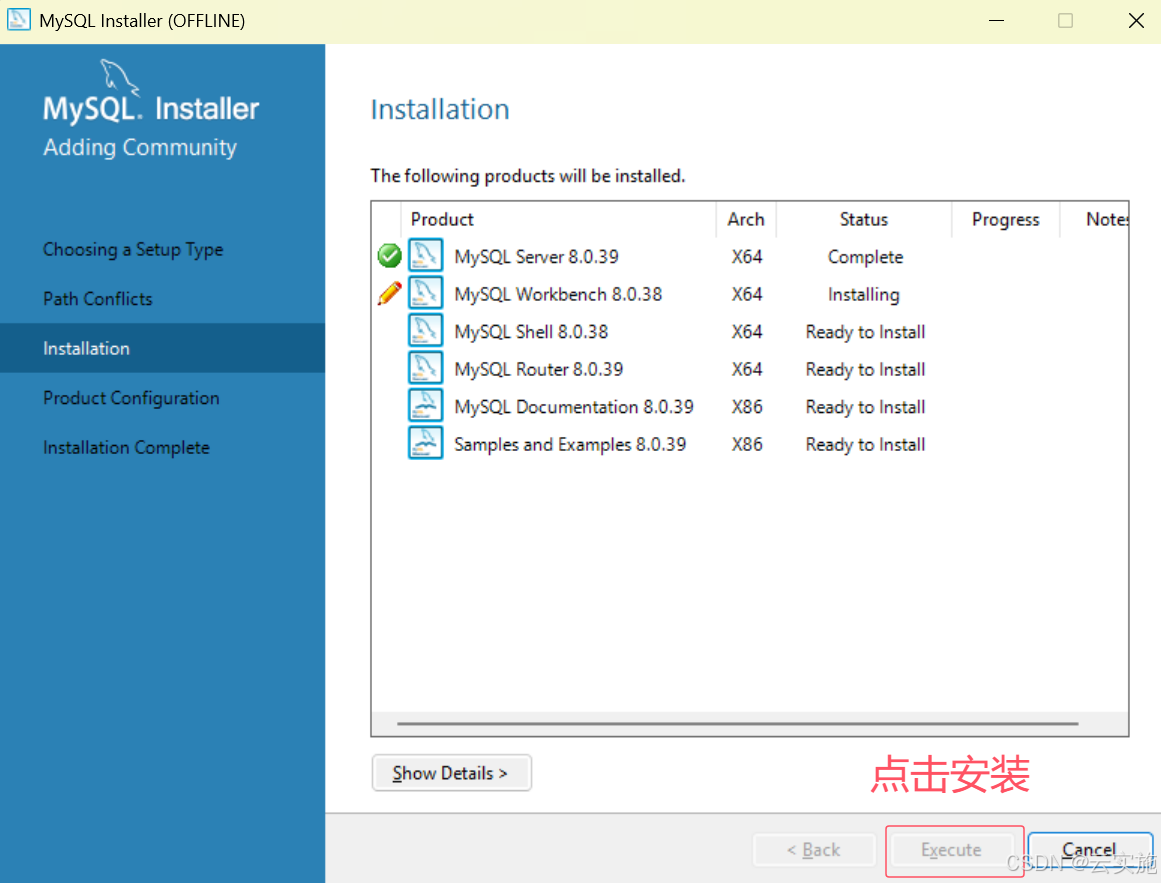
Task: Click the Cancel button
Action: click(x=1089, y=850)
